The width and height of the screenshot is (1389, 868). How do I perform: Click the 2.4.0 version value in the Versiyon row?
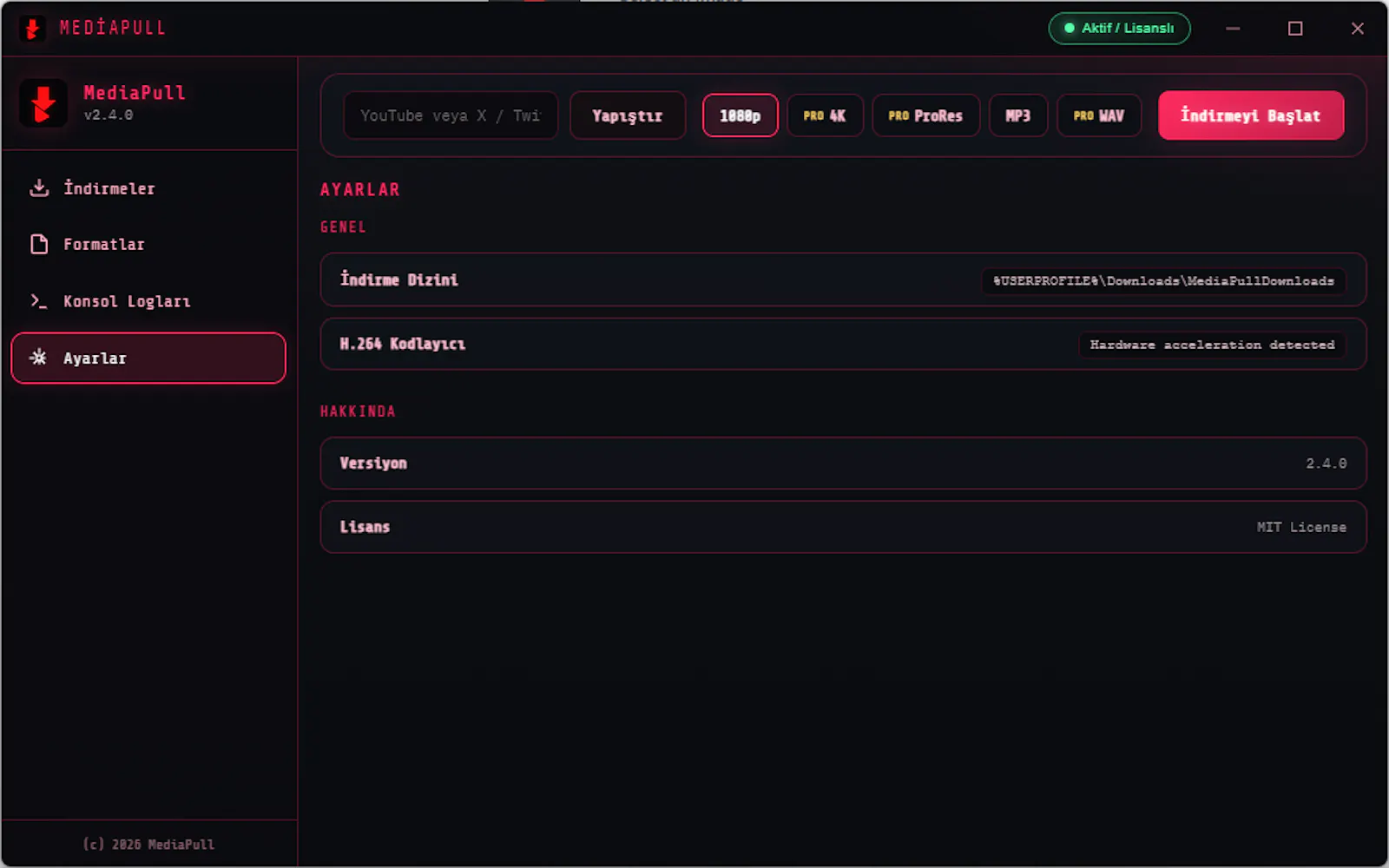(1326, 464)
